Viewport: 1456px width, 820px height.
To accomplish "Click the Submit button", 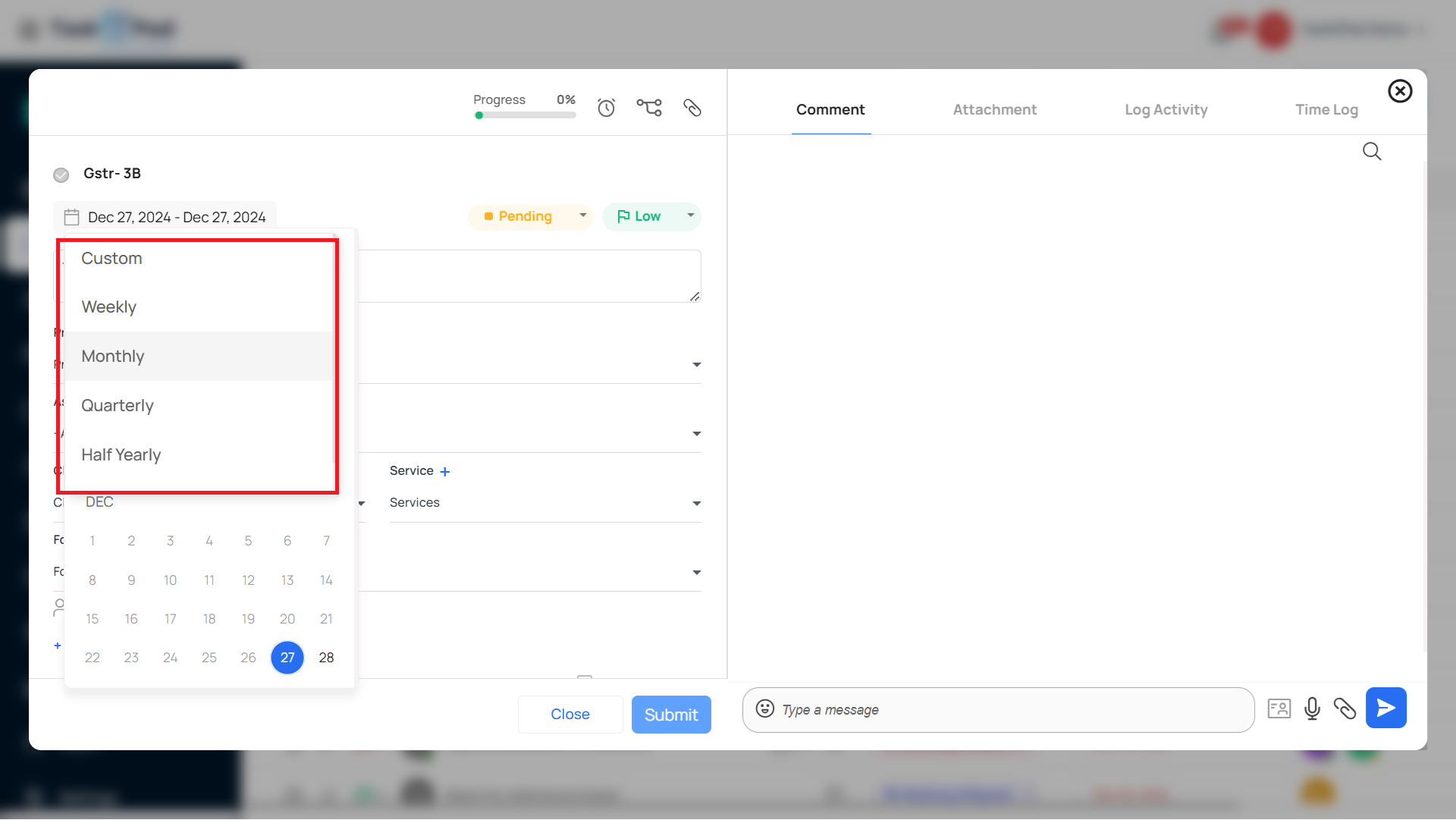I will pyautogui.click(x=670, y=715).
